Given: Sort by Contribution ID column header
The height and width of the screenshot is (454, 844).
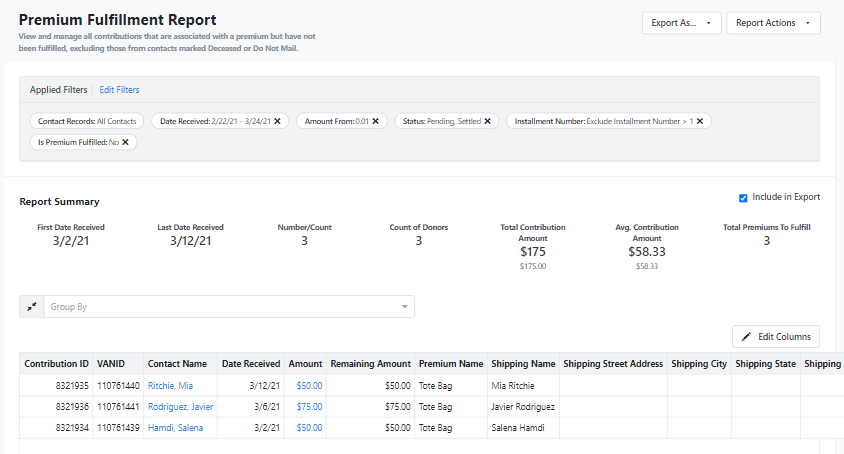Looking at the screenshot, I should pos(57,364).
